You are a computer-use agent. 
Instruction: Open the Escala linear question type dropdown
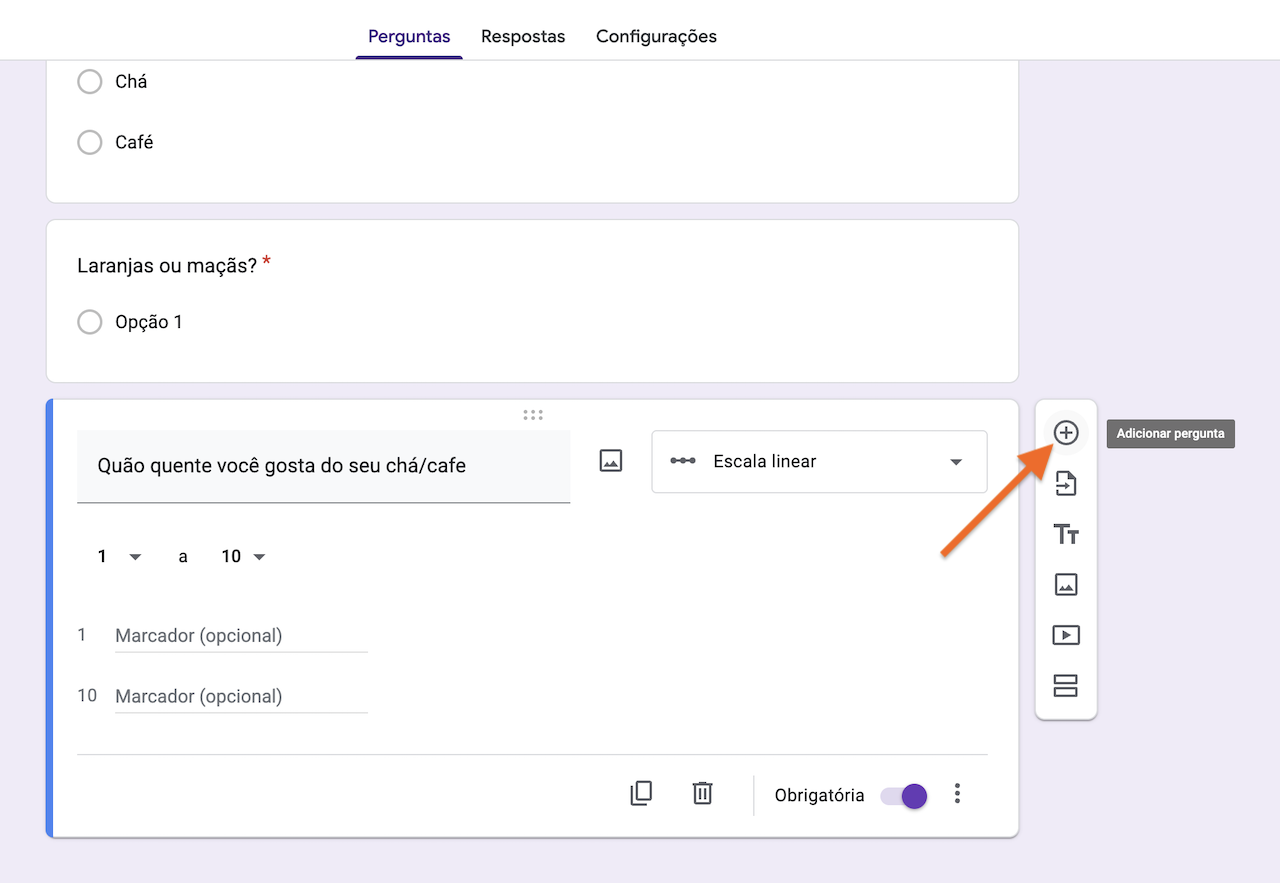click(x=818, y=461)
